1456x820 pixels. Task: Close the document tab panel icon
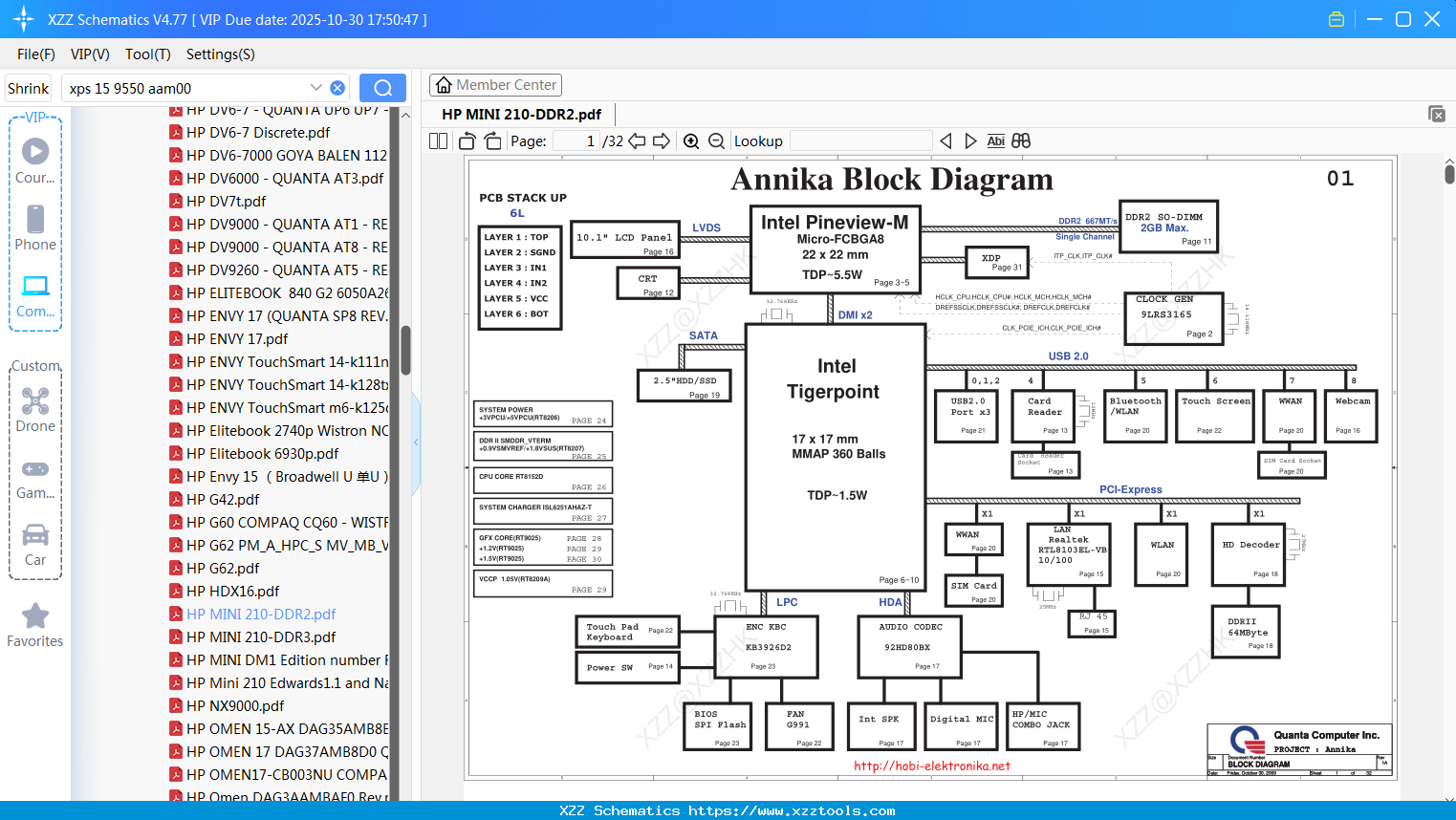(x=1437, y=114)
